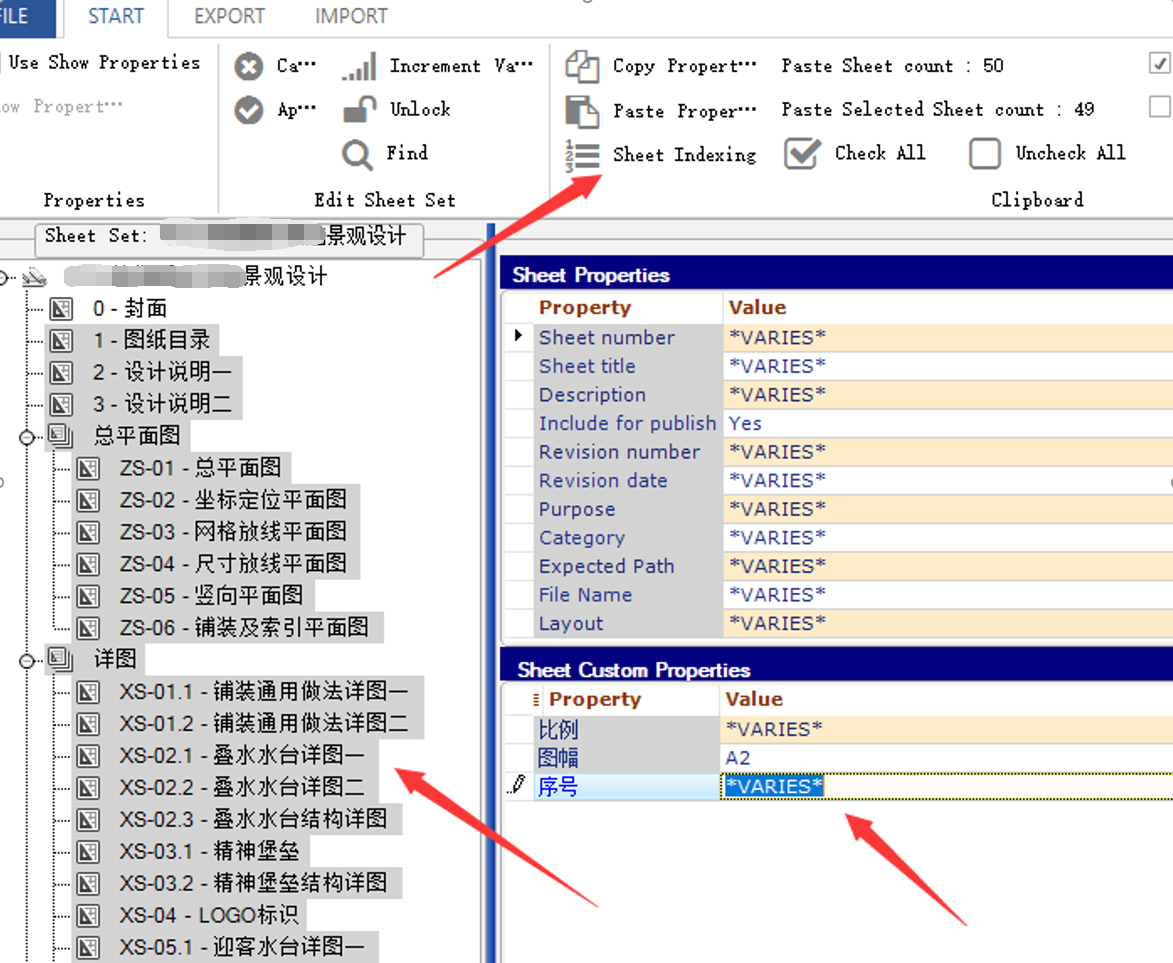Click the Apply checkmark icon
This screenshot has width=1173, height=963.
(249, 110)
